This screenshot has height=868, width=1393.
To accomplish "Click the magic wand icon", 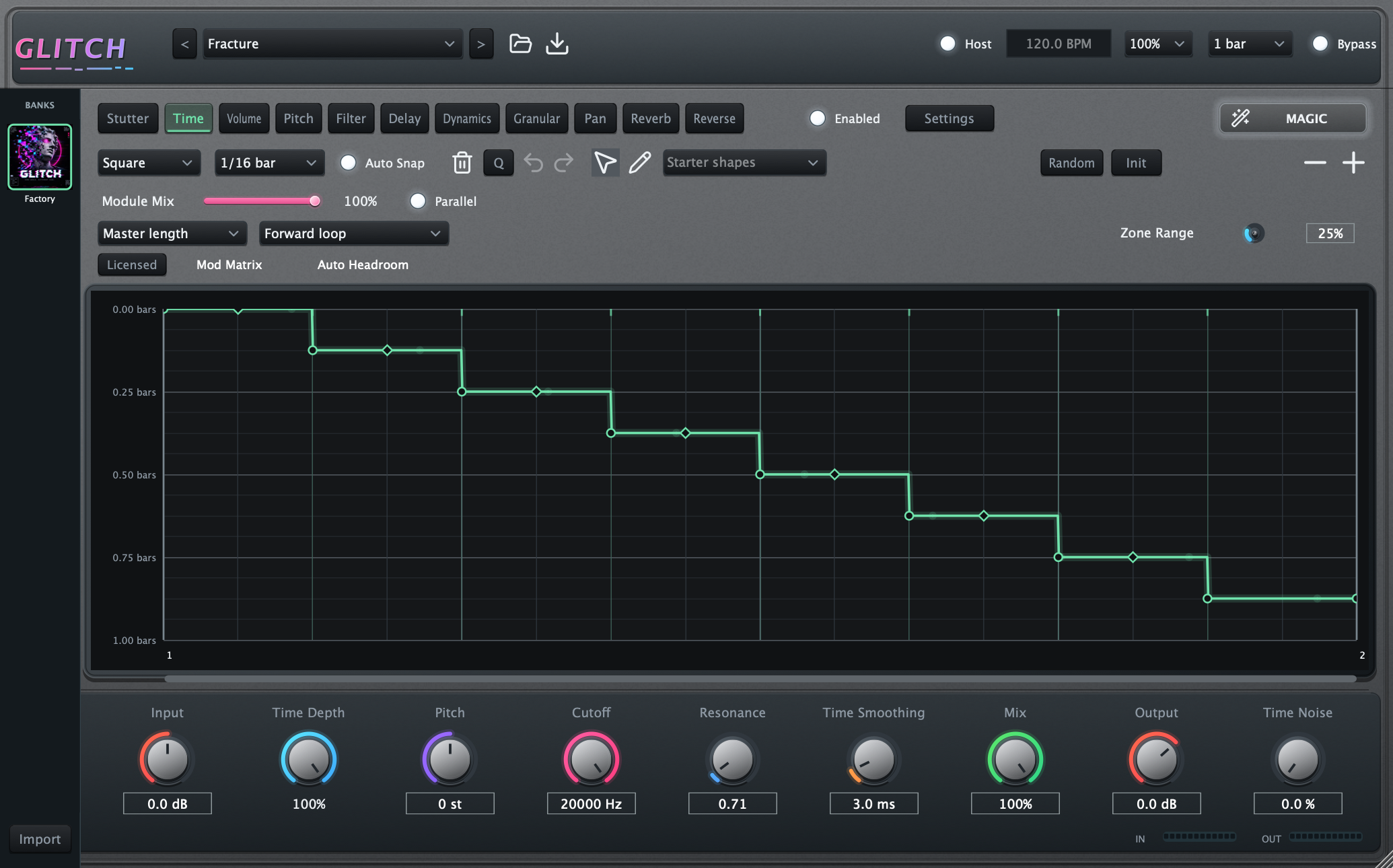I will pyautogui.click(x=1240, y=118).
